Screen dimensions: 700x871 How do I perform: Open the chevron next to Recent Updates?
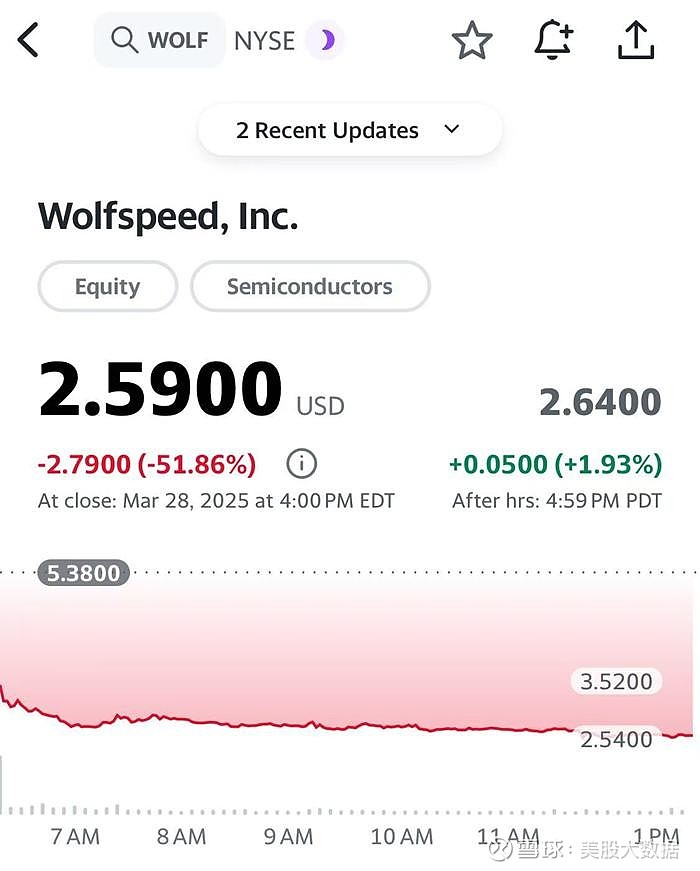pos(451,130)
